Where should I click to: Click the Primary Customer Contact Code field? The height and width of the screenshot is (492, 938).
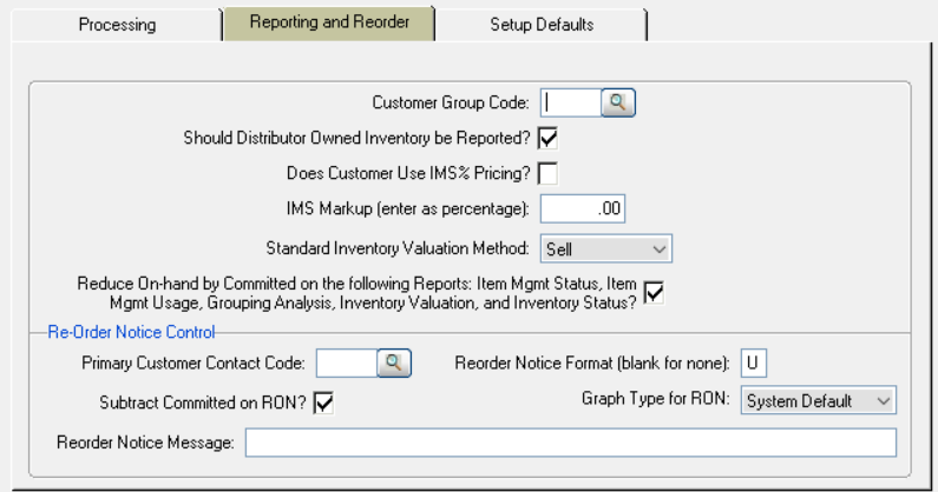coord(347,363)
